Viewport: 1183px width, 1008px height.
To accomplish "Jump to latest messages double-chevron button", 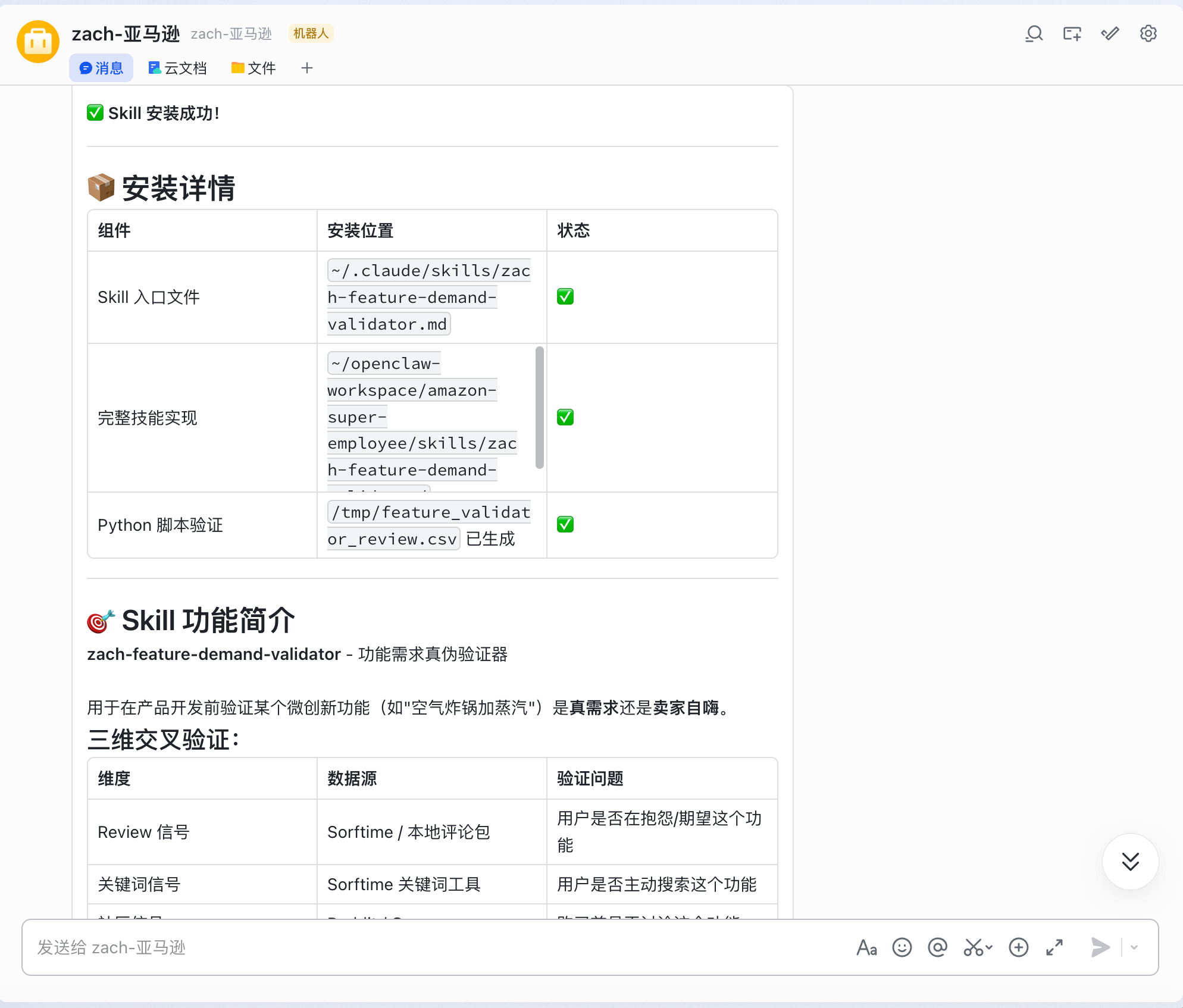I will coord(1130,861).
